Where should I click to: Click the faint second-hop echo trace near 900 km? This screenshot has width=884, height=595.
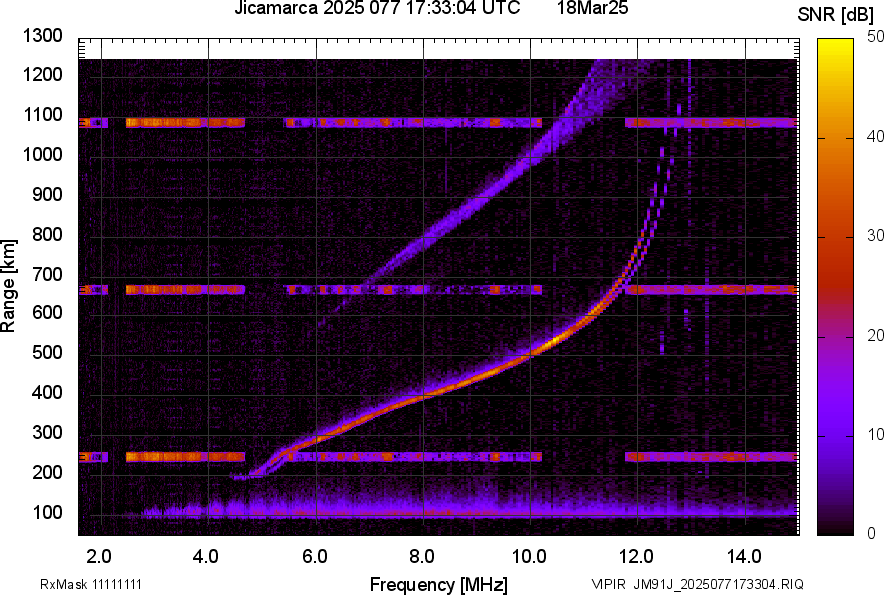(485, 197)
